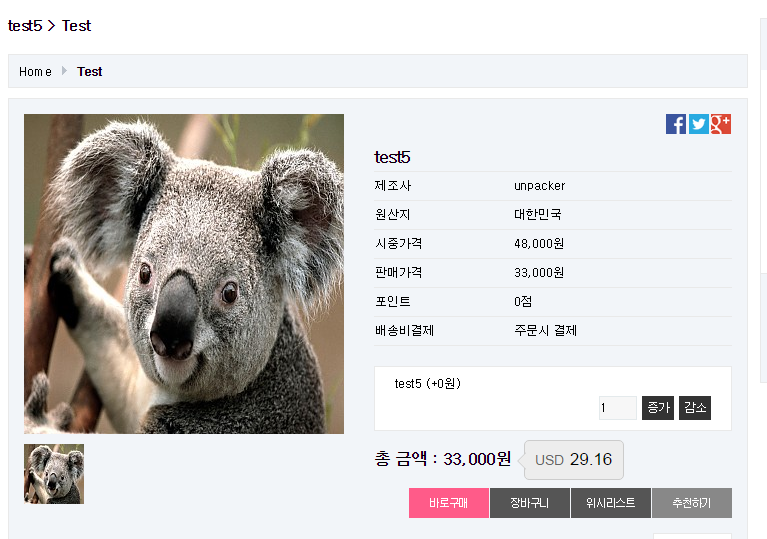The width and height of the screenshot is (767, 539).
Task: Click the manufacturer value unpacker
Action: (539, 186)
